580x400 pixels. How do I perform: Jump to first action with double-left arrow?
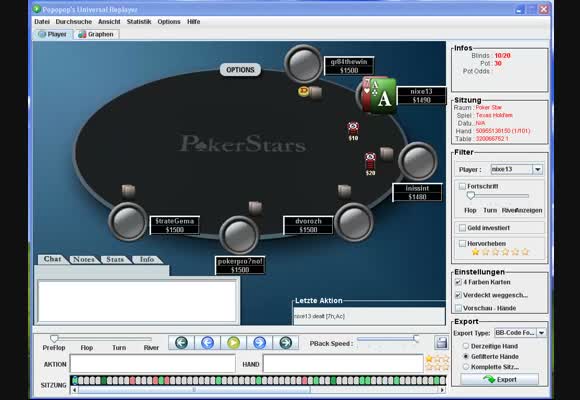click(181, 343)
